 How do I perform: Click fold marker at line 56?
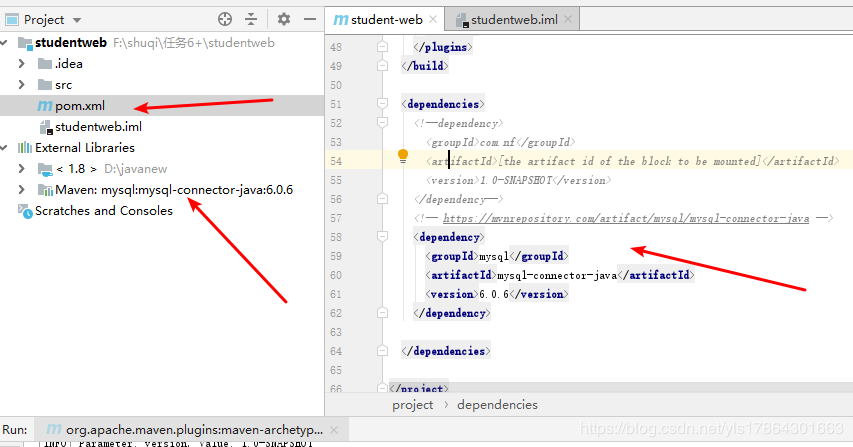[382, 199]
